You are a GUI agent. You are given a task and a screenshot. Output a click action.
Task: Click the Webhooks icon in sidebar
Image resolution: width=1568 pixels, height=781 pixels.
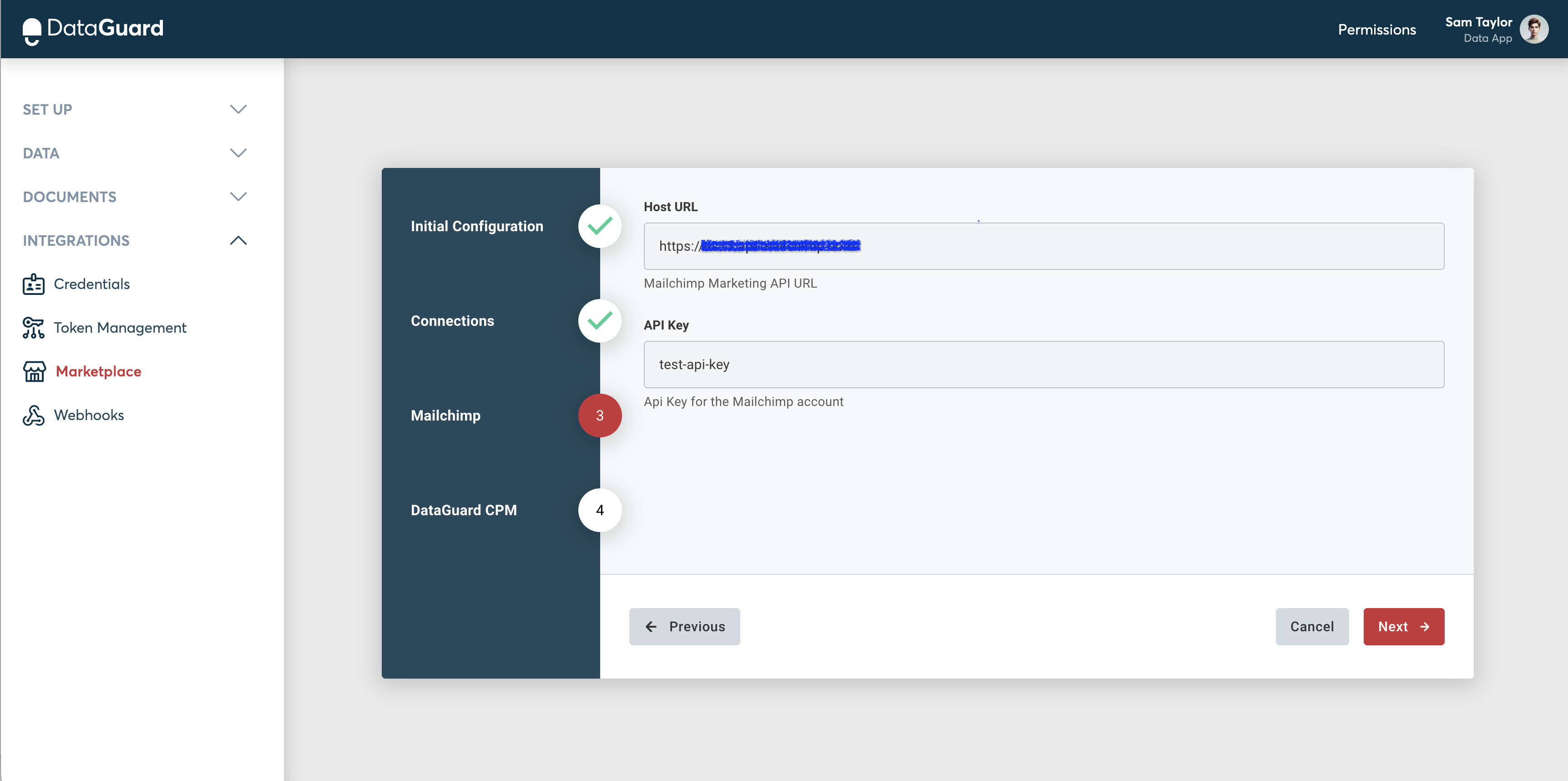tap(34, 415)
